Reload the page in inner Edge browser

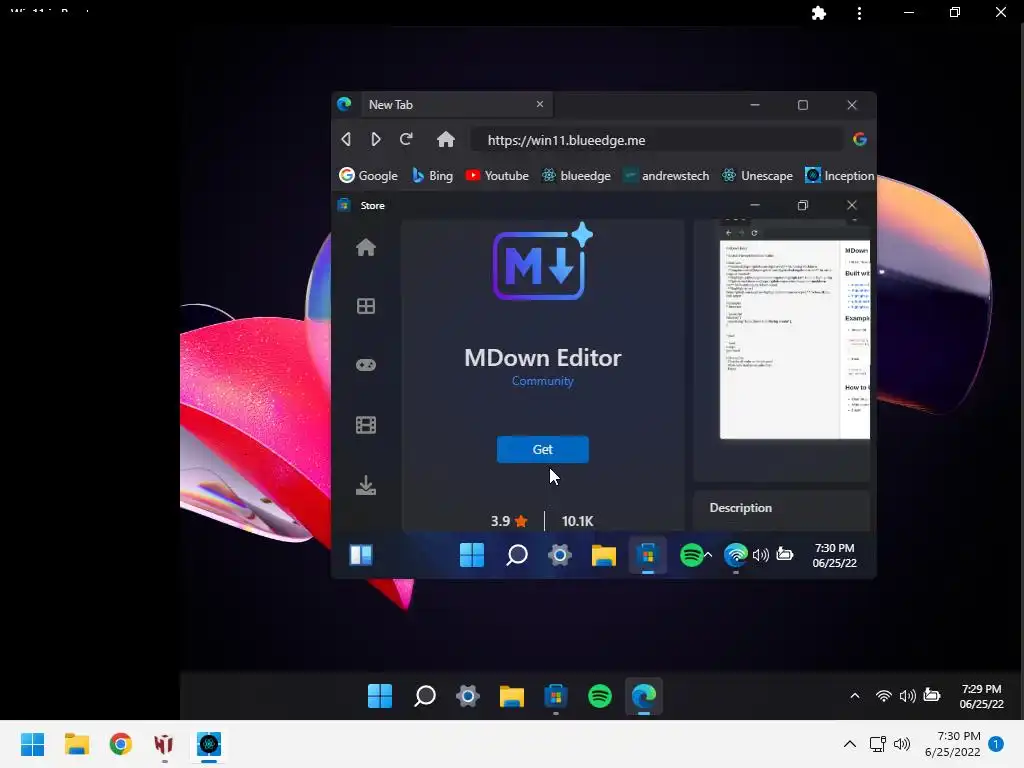pos(406,139)
